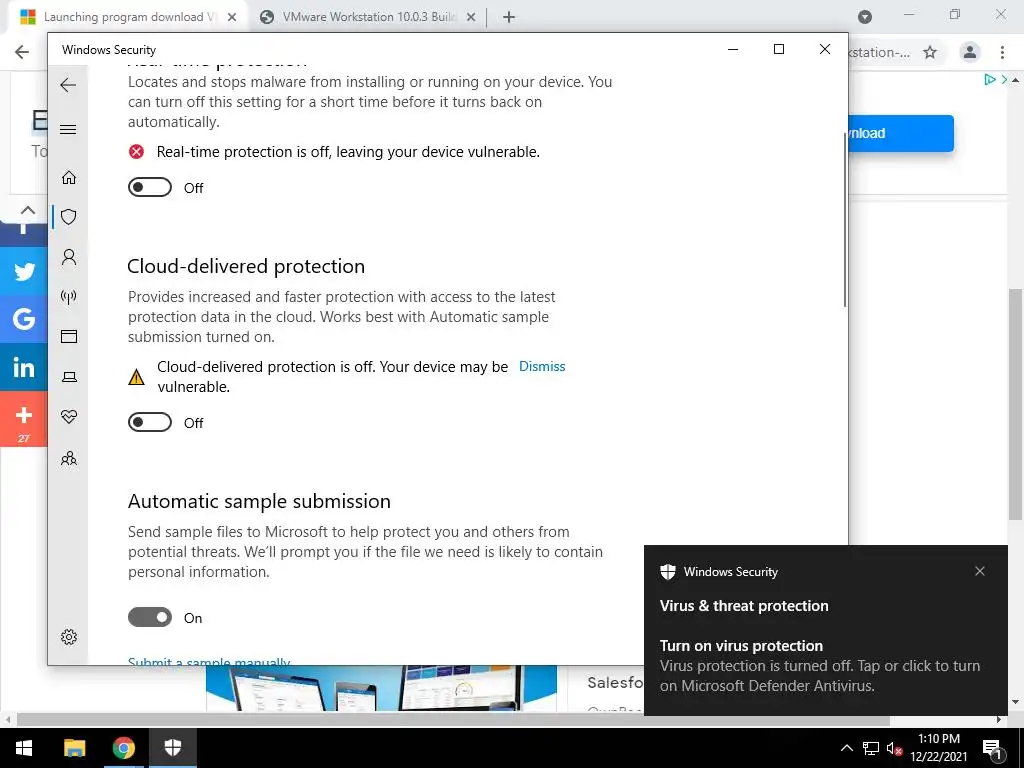Open Firewall & network protection icon
The width and height of the screenshot is (1024, 768).
pyautogui.click(x=69, y=297)
